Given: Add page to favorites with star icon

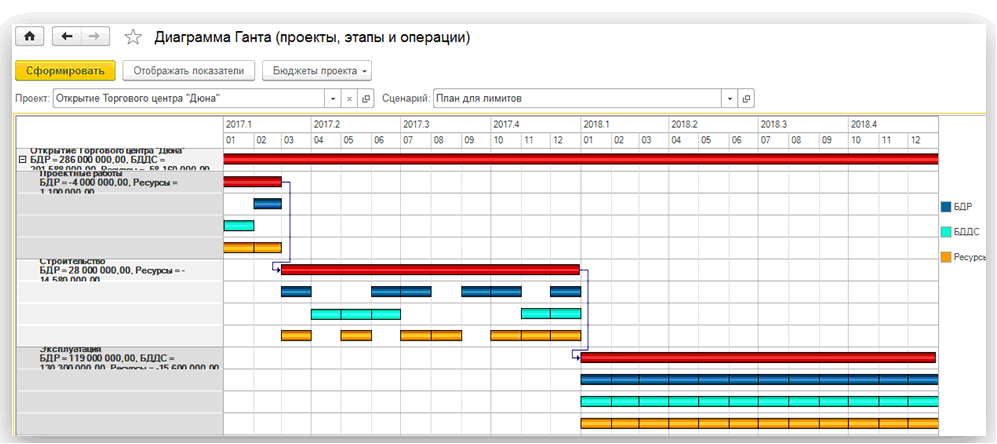Looking at the screenshot, I should coord(132,38).
